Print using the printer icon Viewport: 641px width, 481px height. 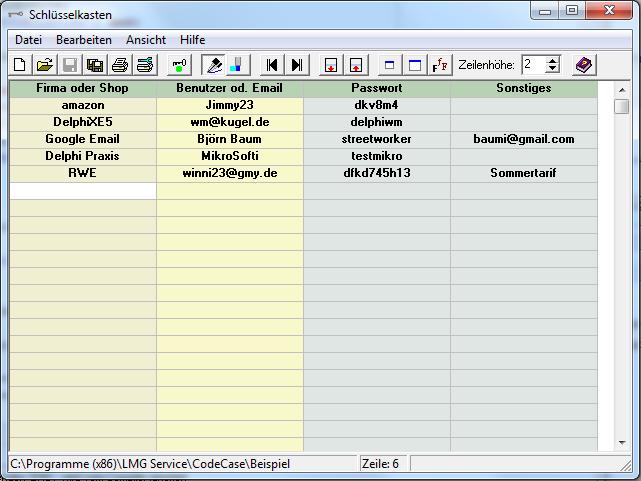pos(120,65)
